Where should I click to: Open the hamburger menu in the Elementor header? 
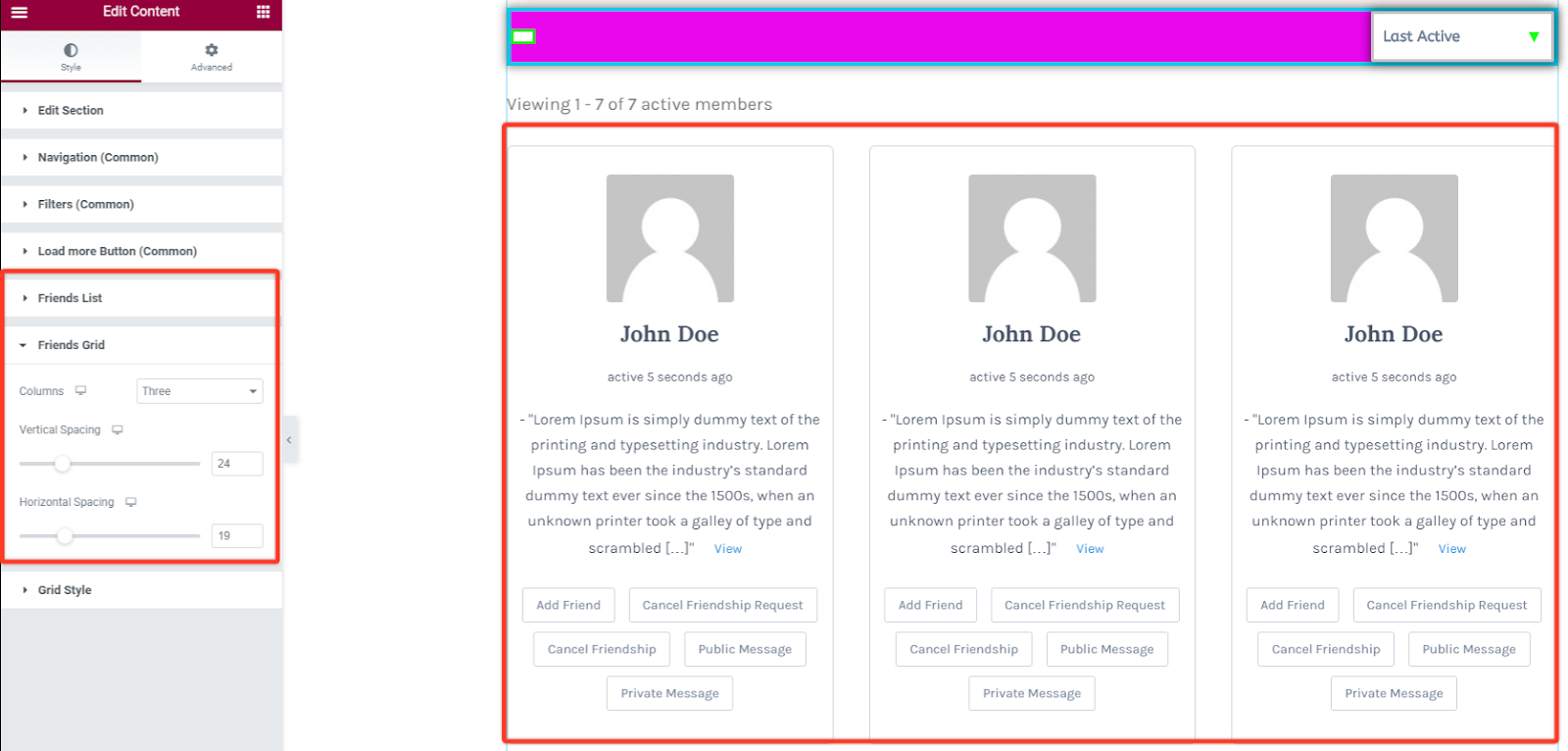point(19,12)
